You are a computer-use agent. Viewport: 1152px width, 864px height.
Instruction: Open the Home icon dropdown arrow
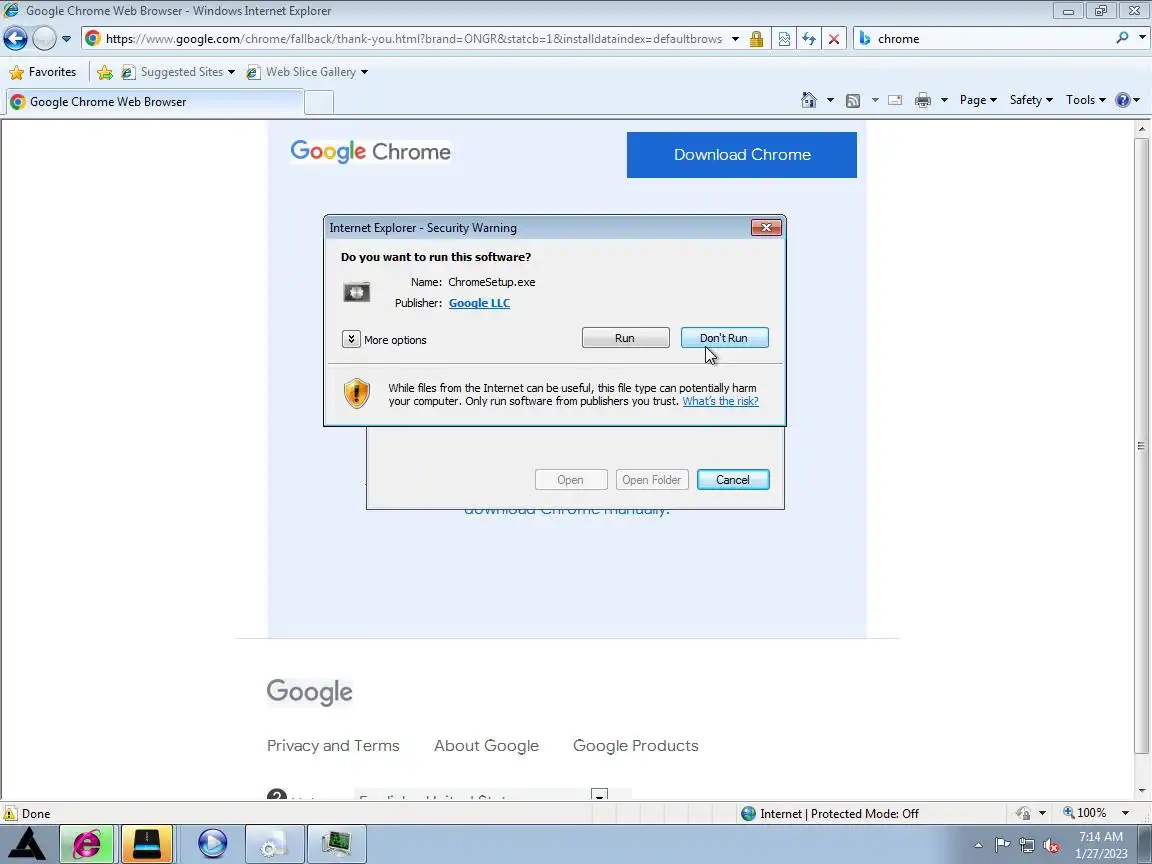pos(830,100)
